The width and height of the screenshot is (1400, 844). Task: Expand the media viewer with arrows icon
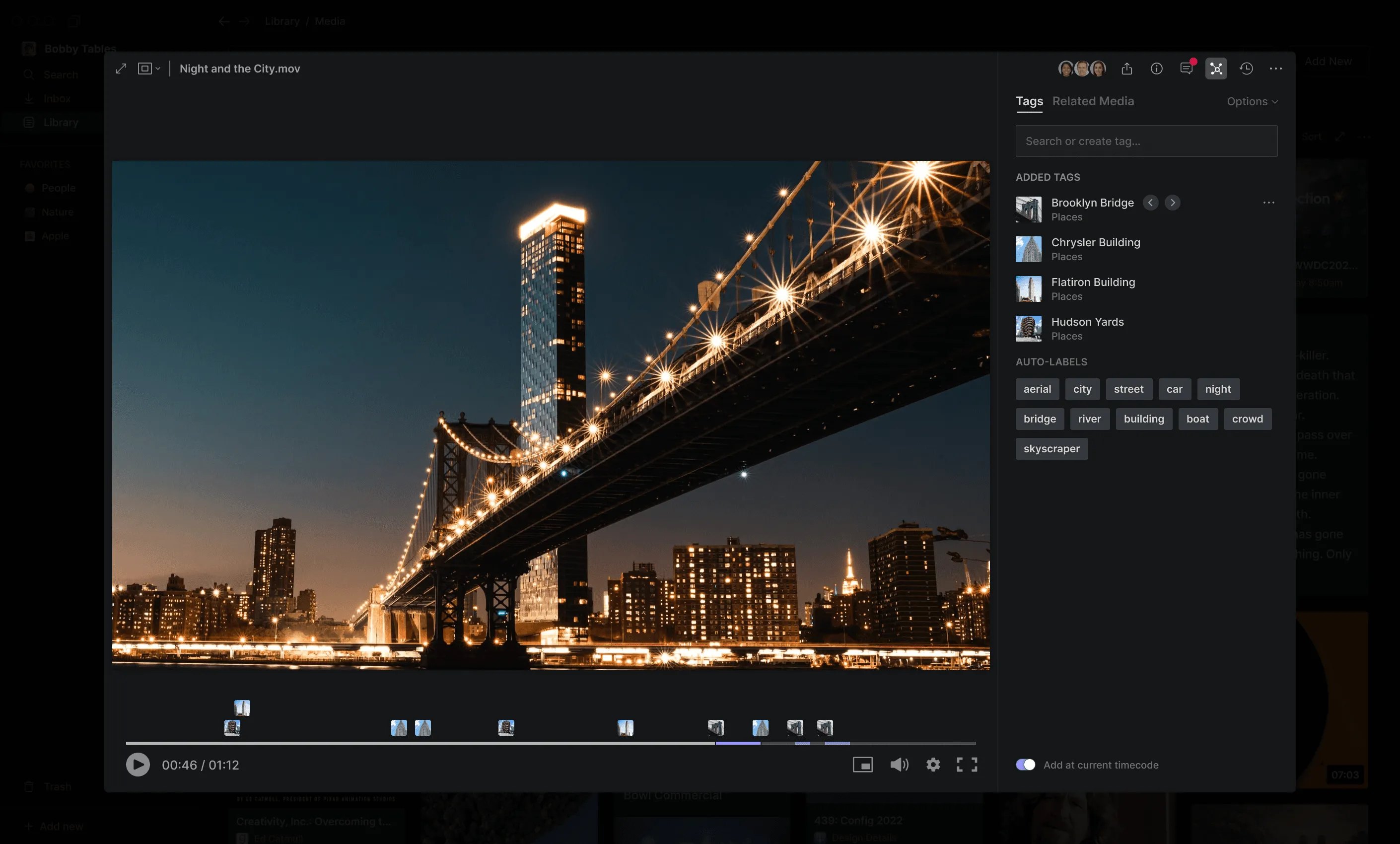pos(121,69)
